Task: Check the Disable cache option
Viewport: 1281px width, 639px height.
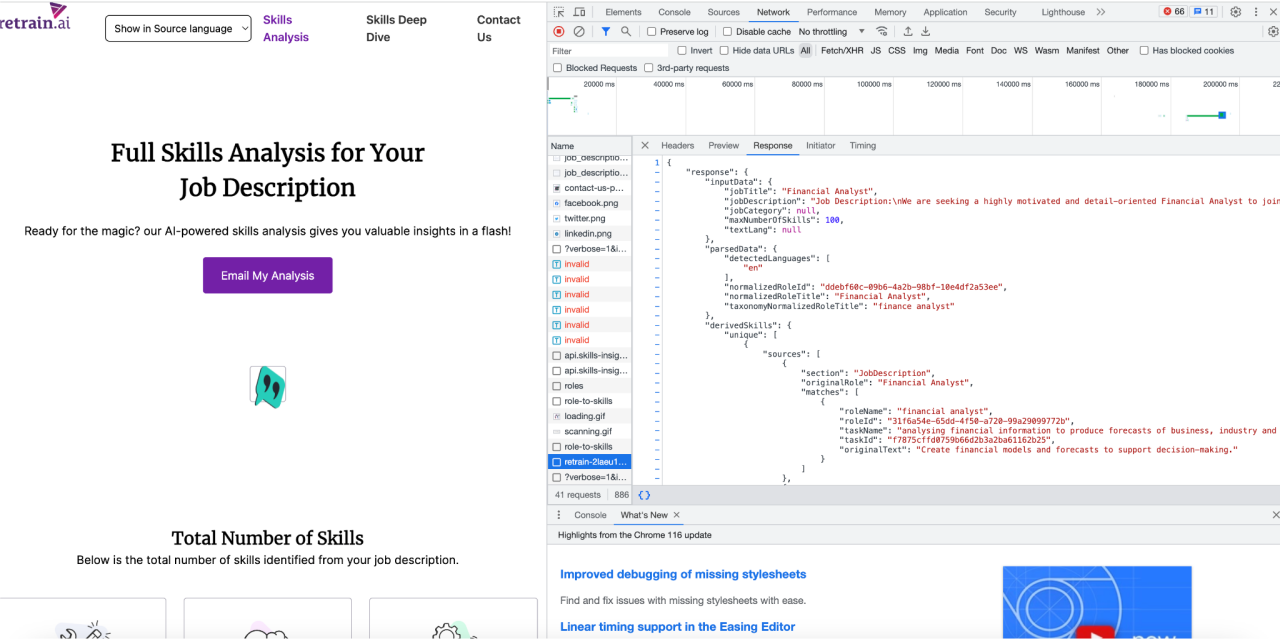Action: tap(727, 32)
